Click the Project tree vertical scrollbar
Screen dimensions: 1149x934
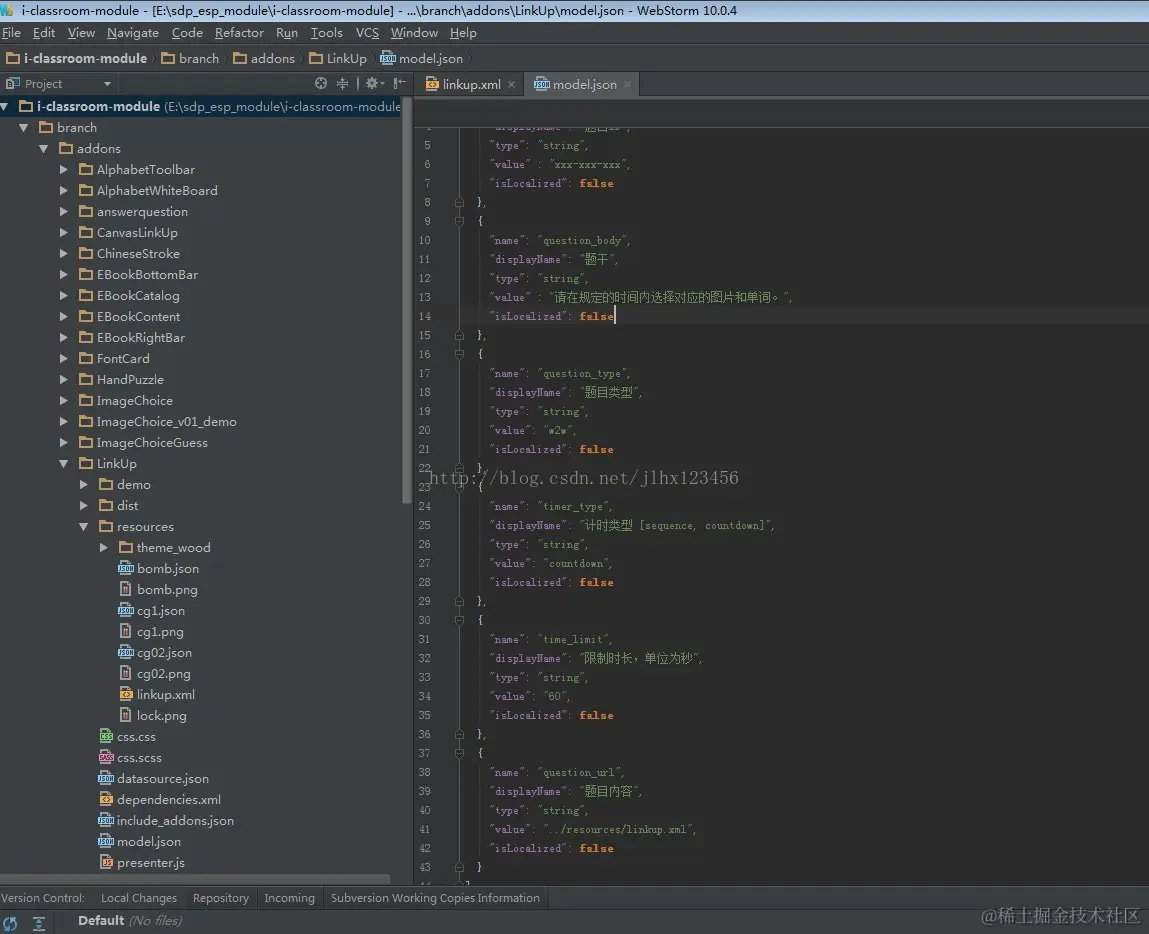pos(407,300)
